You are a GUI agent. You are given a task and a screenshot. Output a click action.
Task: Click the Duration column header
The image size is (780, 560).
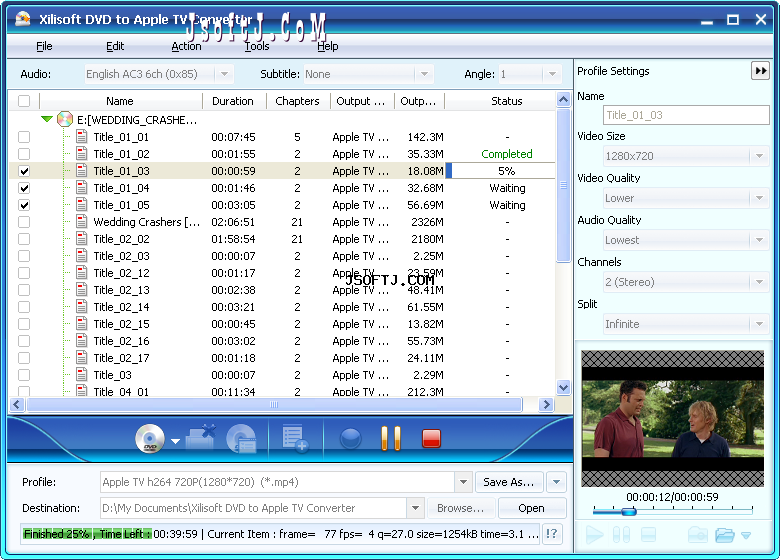pyautogui.click(x=233, y=101)
